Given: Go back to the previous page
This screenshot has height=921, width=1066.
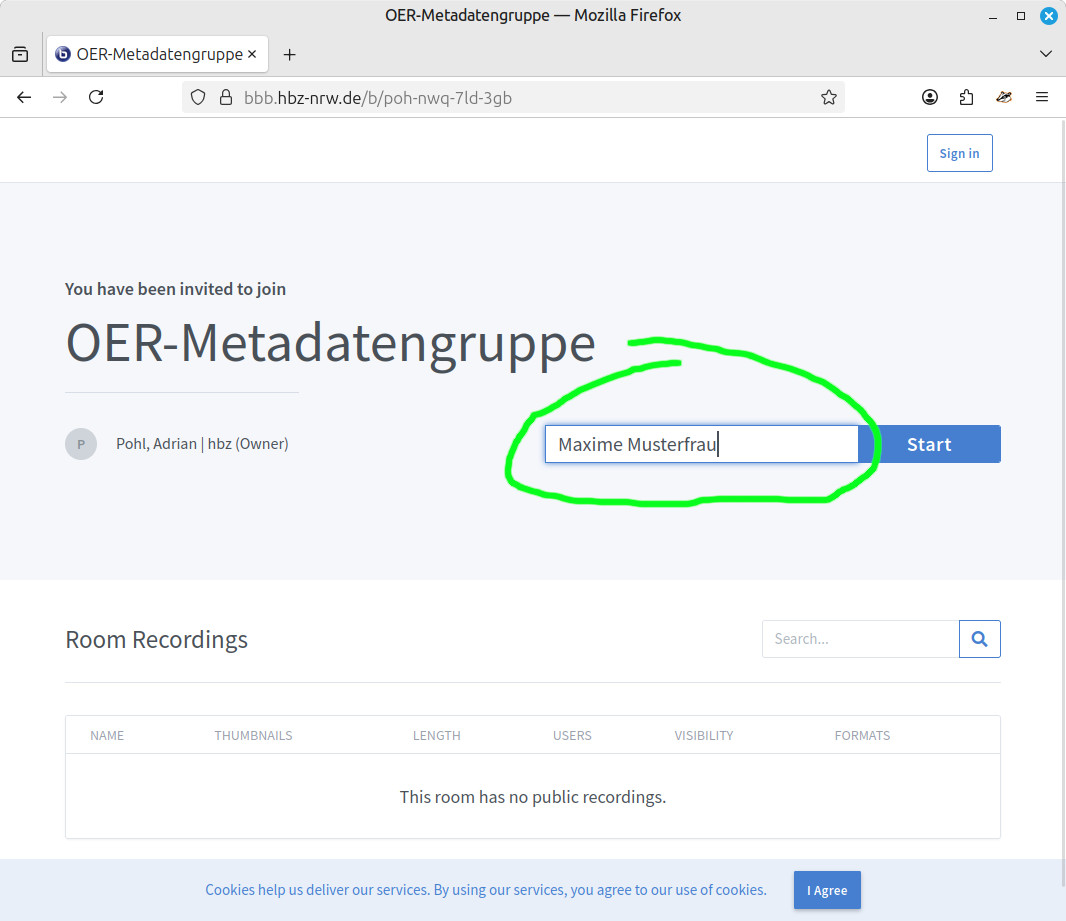Looking at the screenshot, I should pos(24,97).
